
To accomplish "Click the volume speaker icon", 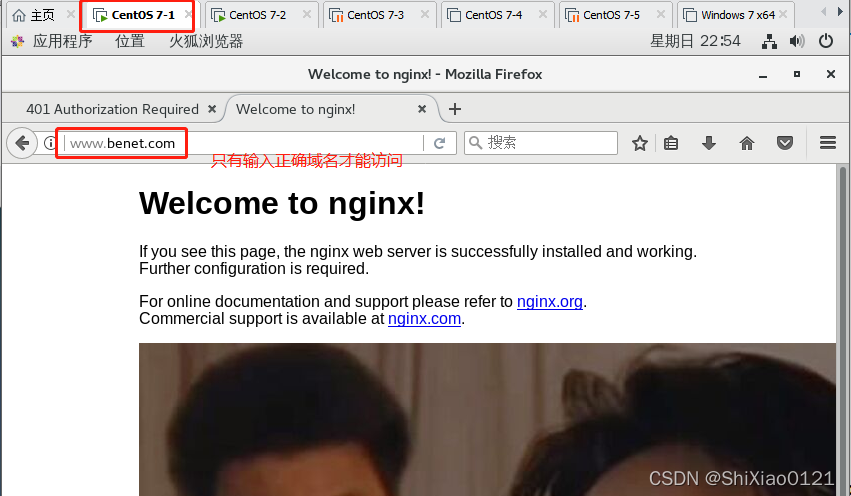I will [x=797, y=41].
